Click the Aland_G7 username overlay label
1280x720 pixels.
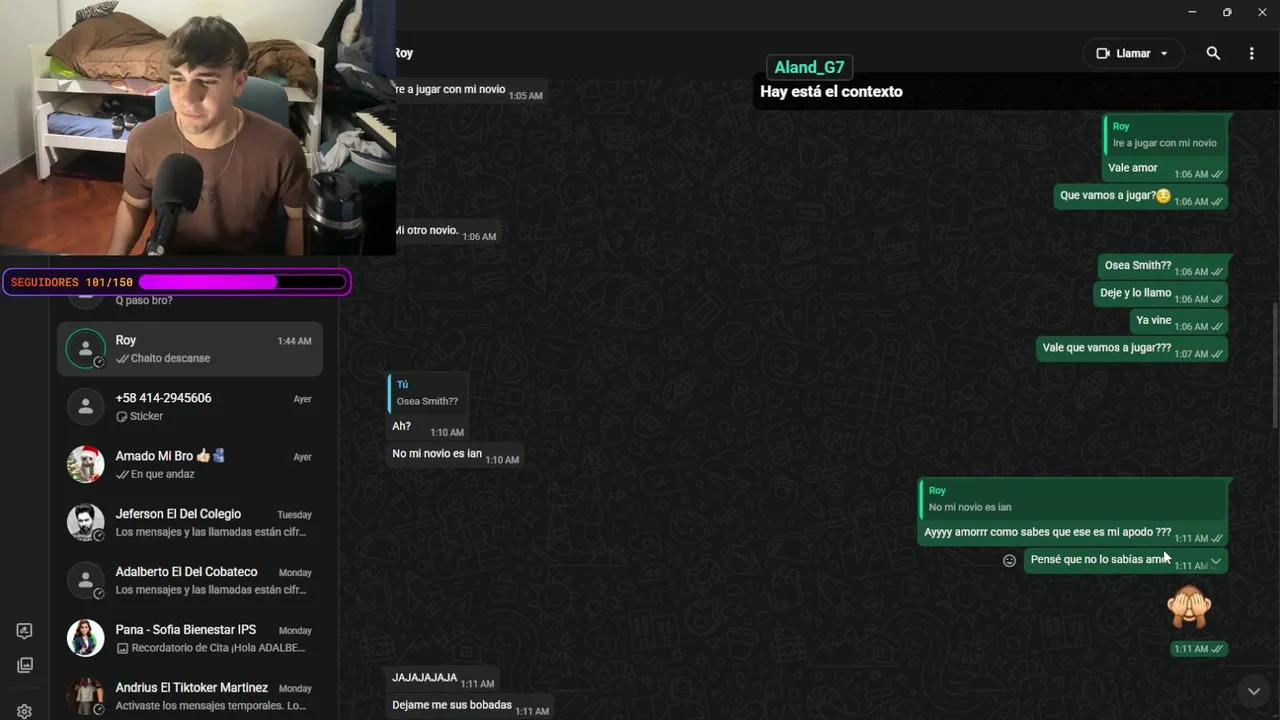pos(809,67)
